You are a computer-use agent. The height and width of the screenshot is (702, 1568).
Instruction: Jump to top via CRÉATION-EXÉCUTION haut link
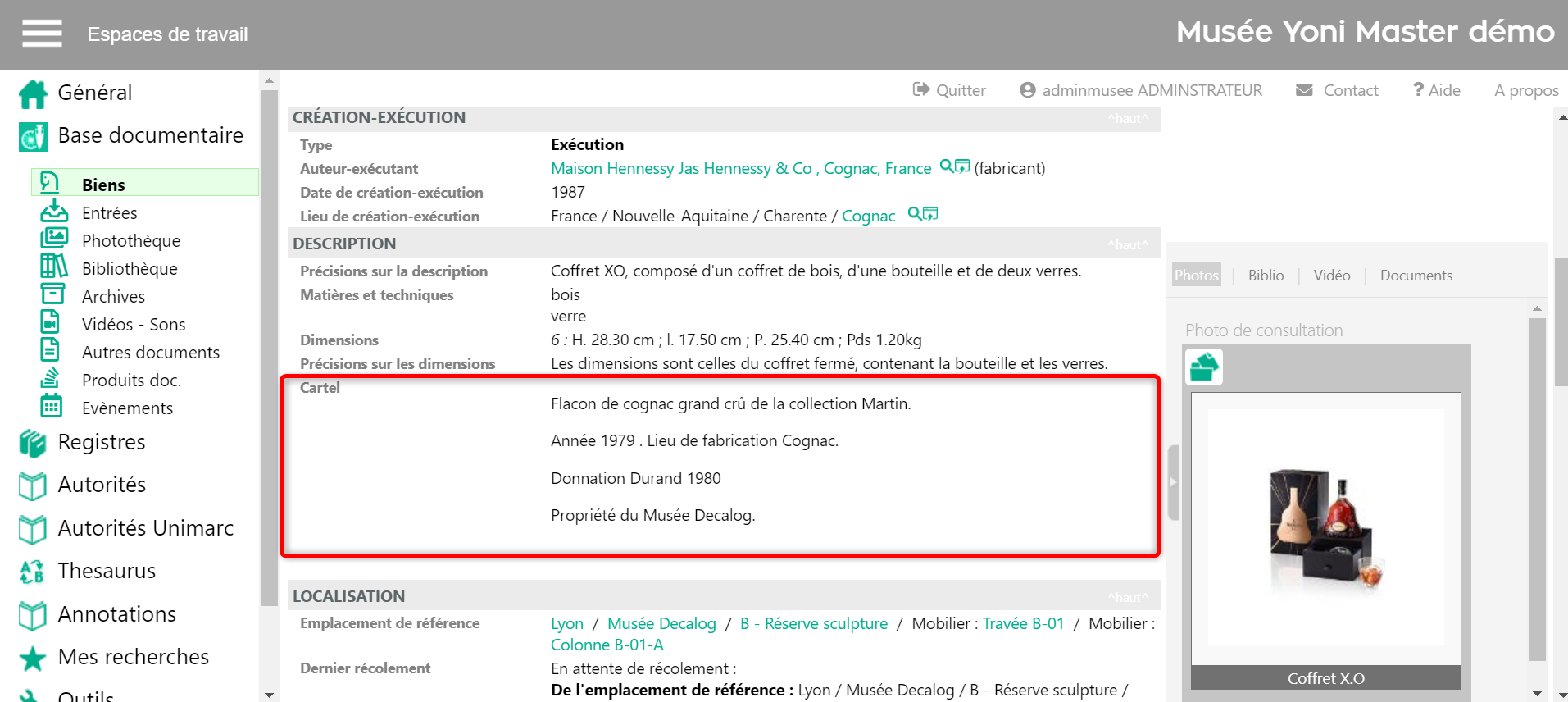click(1128, 119)
